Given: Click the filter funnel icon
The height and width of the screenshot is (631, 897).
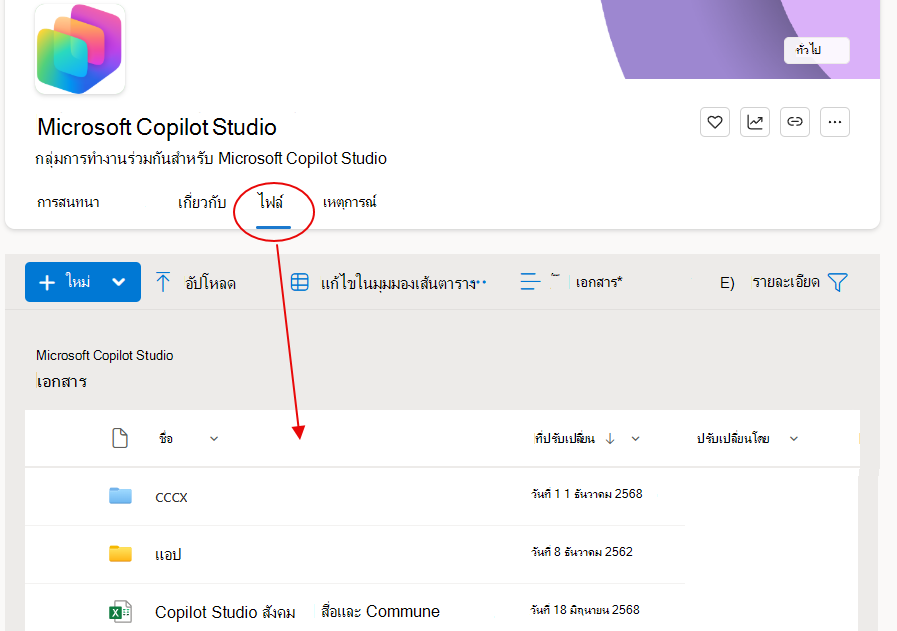Looking at the screenshot, I should 838,282.
